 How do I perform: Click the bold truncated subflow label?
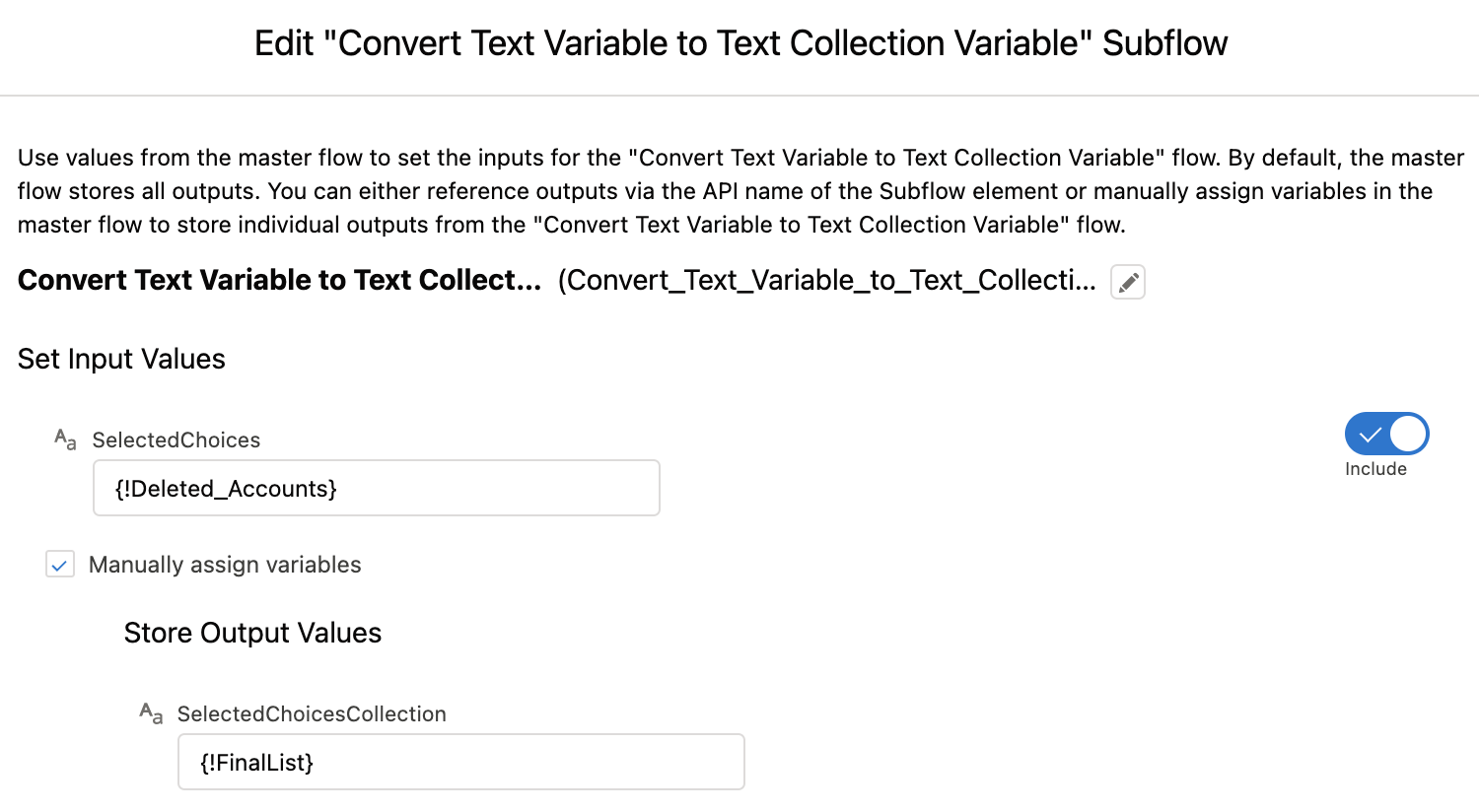click(279, 281)
